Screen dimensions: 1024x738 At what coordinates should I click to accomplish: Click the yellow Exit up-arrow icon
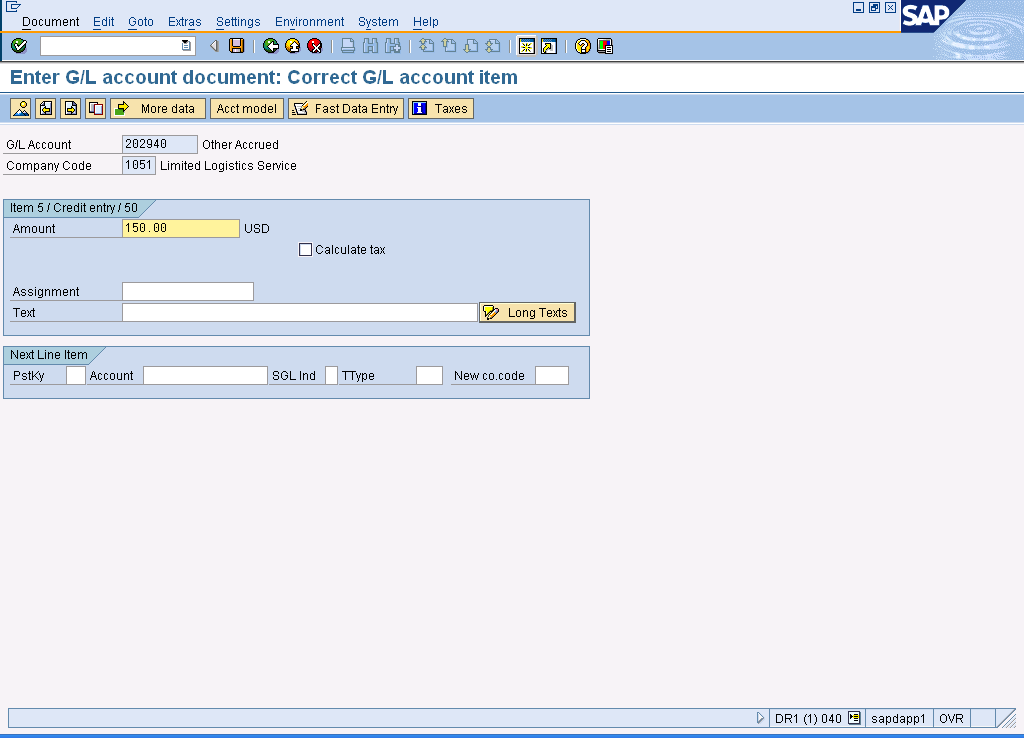pos(293,46)
